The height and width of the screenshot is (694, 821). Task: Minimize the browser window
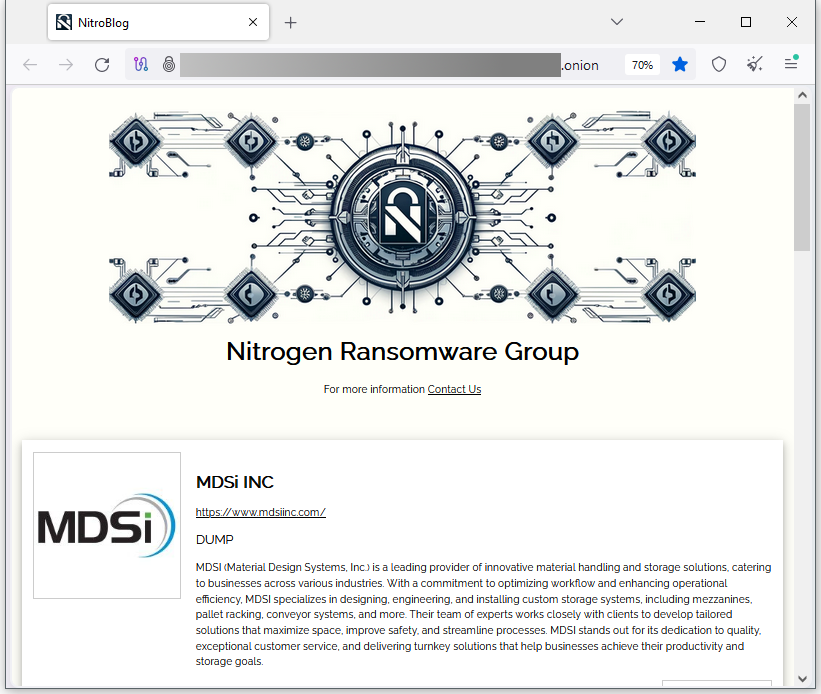coord(700,22)
